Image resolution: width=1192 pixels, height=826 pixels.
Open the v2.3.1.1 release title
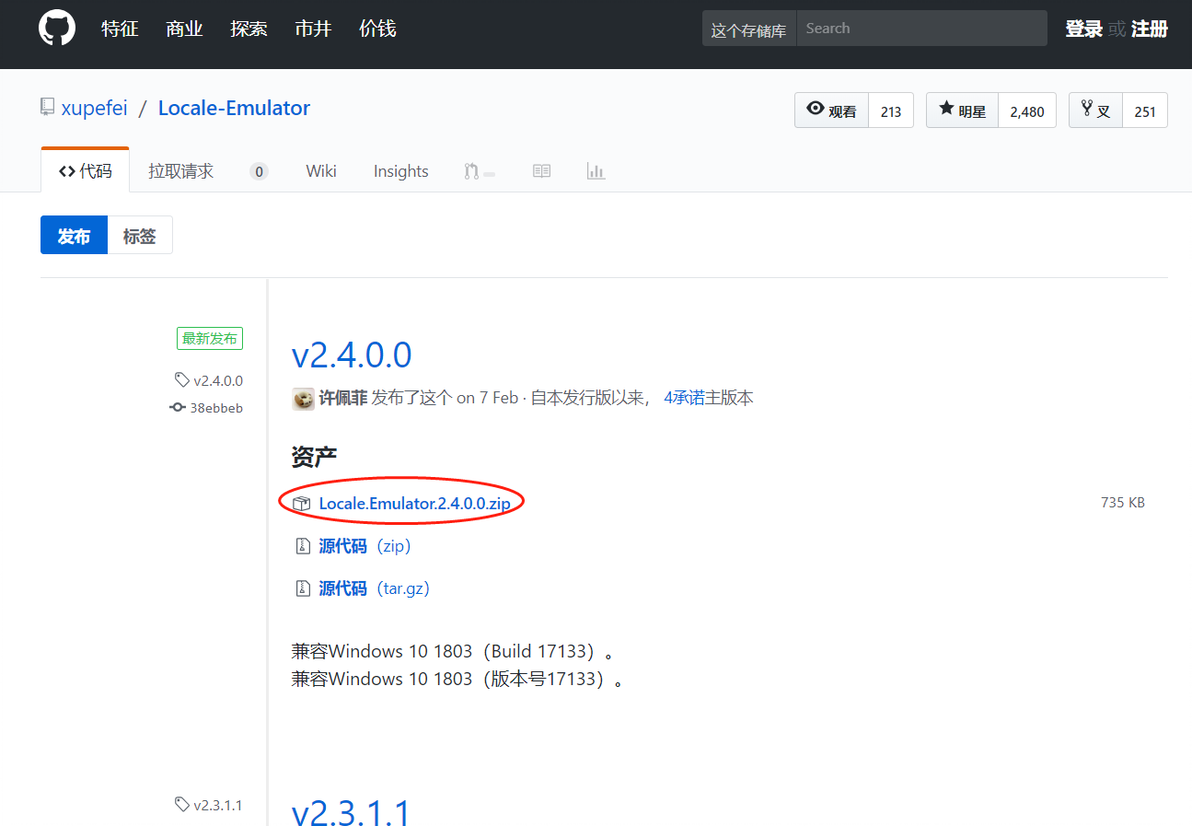coord(350,812)
